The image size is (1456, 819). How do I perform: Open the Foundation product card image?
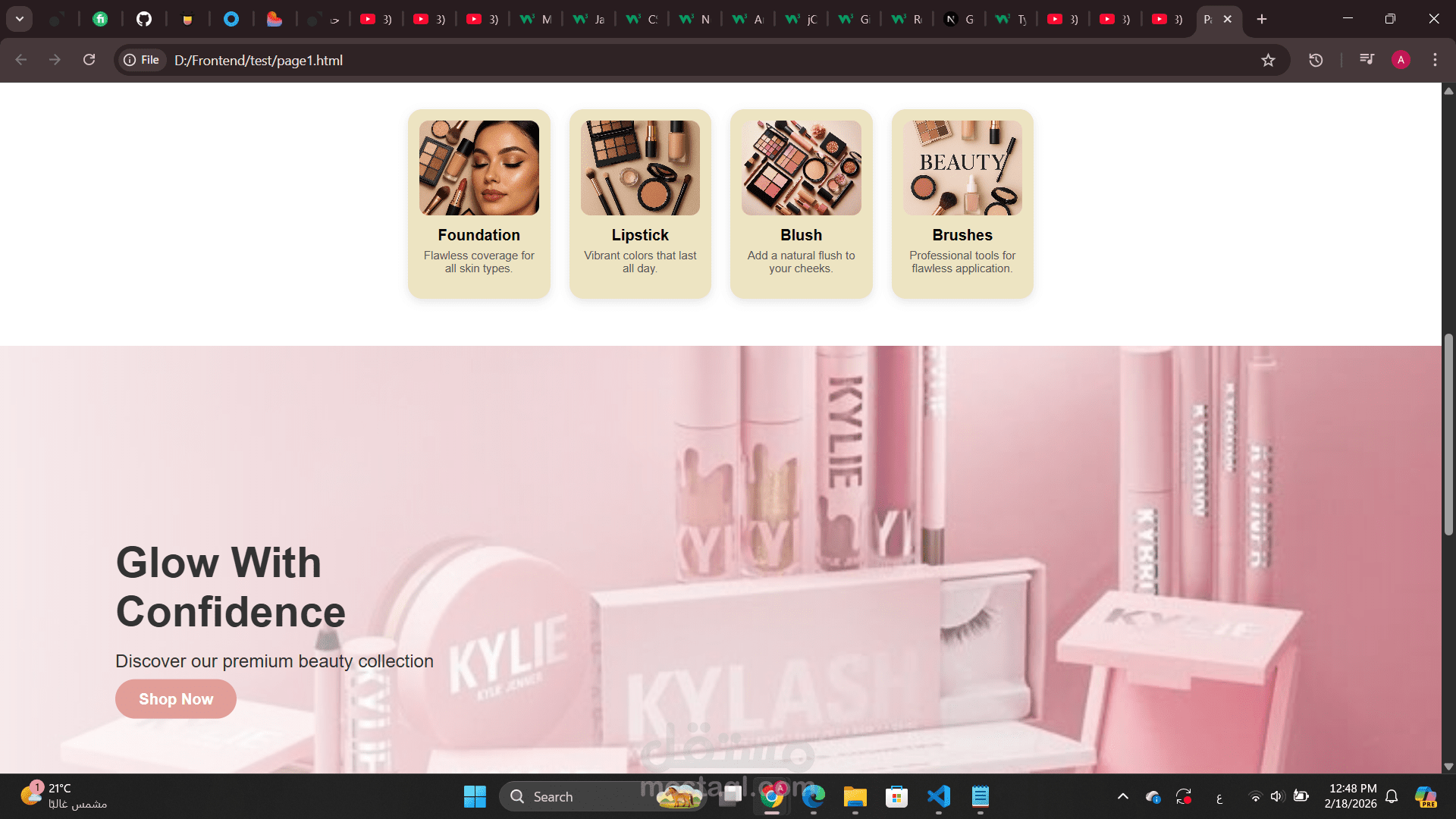point(479,168)
